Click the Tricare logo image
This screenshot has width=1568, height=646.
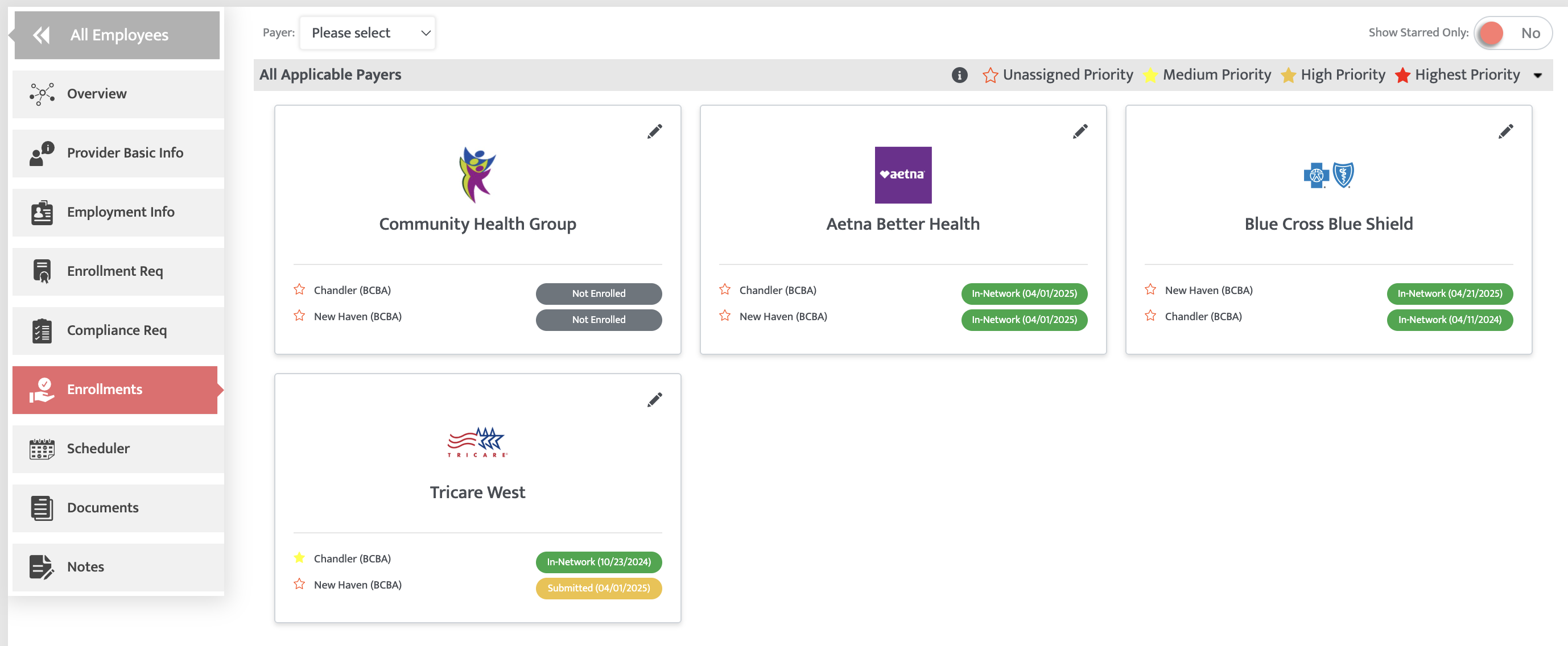(x=477, y=442)
